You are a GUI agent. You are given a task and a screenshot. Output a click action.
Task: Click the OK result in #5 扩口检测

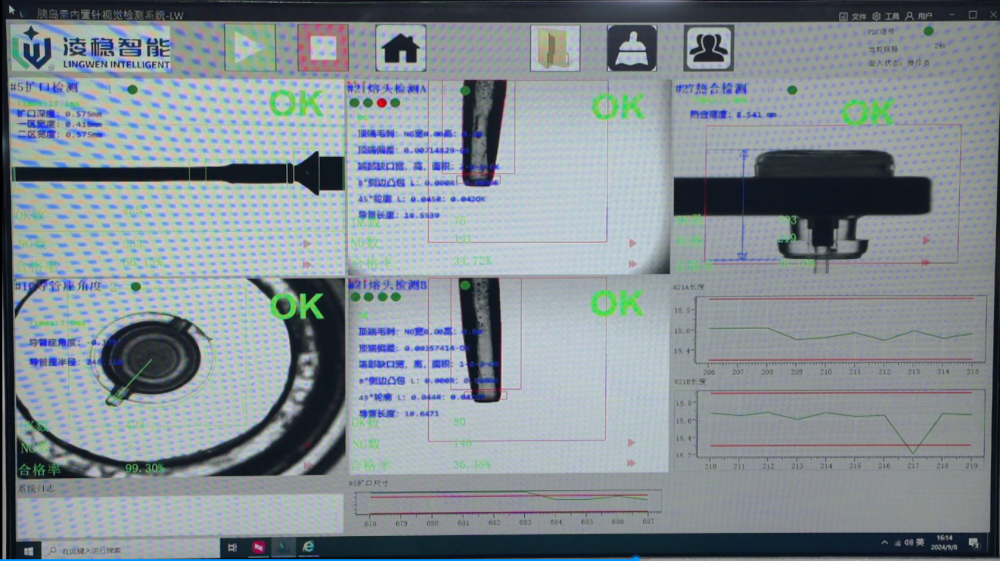click(x=296, y=103)
